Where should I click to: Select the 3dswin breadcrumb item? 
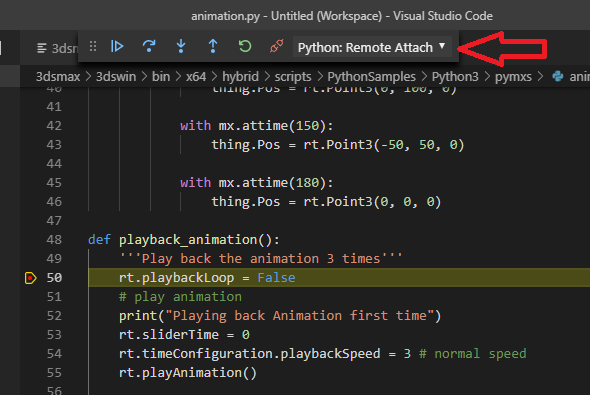(116, 77)
